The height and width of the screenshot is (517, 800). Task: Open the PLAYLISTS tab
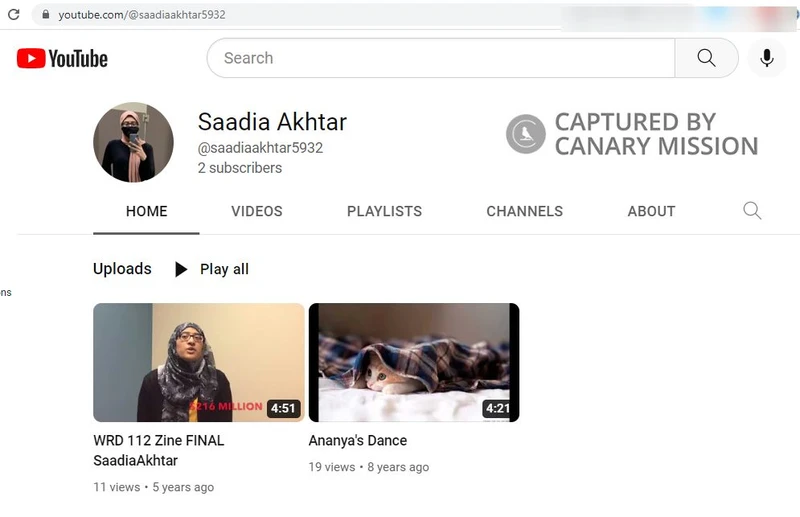[384, 211]
